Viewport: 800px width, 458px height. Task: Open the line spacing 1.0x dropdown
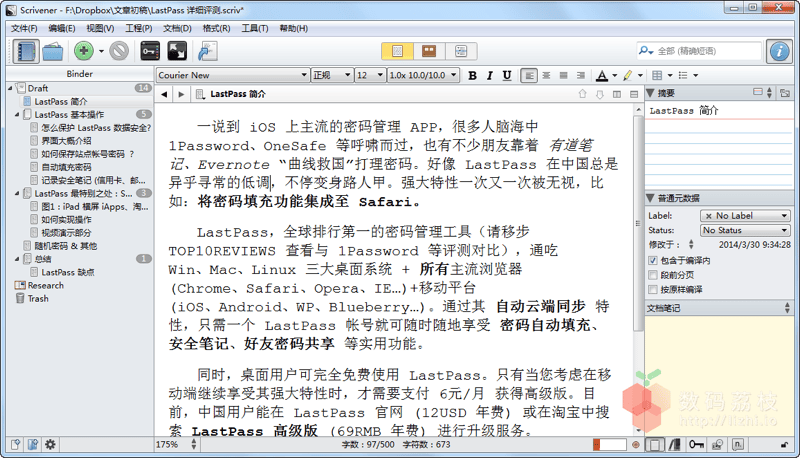pyautogui.click(x=423, y=75)
